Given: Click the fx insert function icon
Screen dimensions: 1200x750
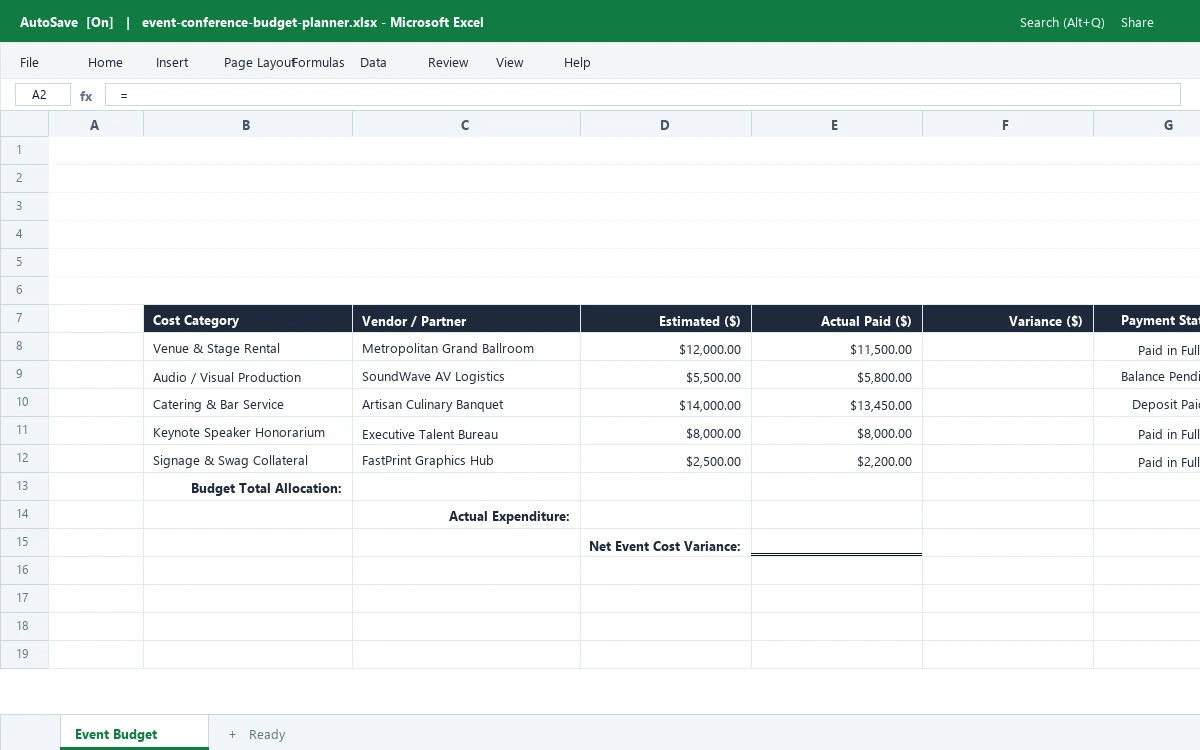Looking at the screenshot, I should click(x=86, y=96).
